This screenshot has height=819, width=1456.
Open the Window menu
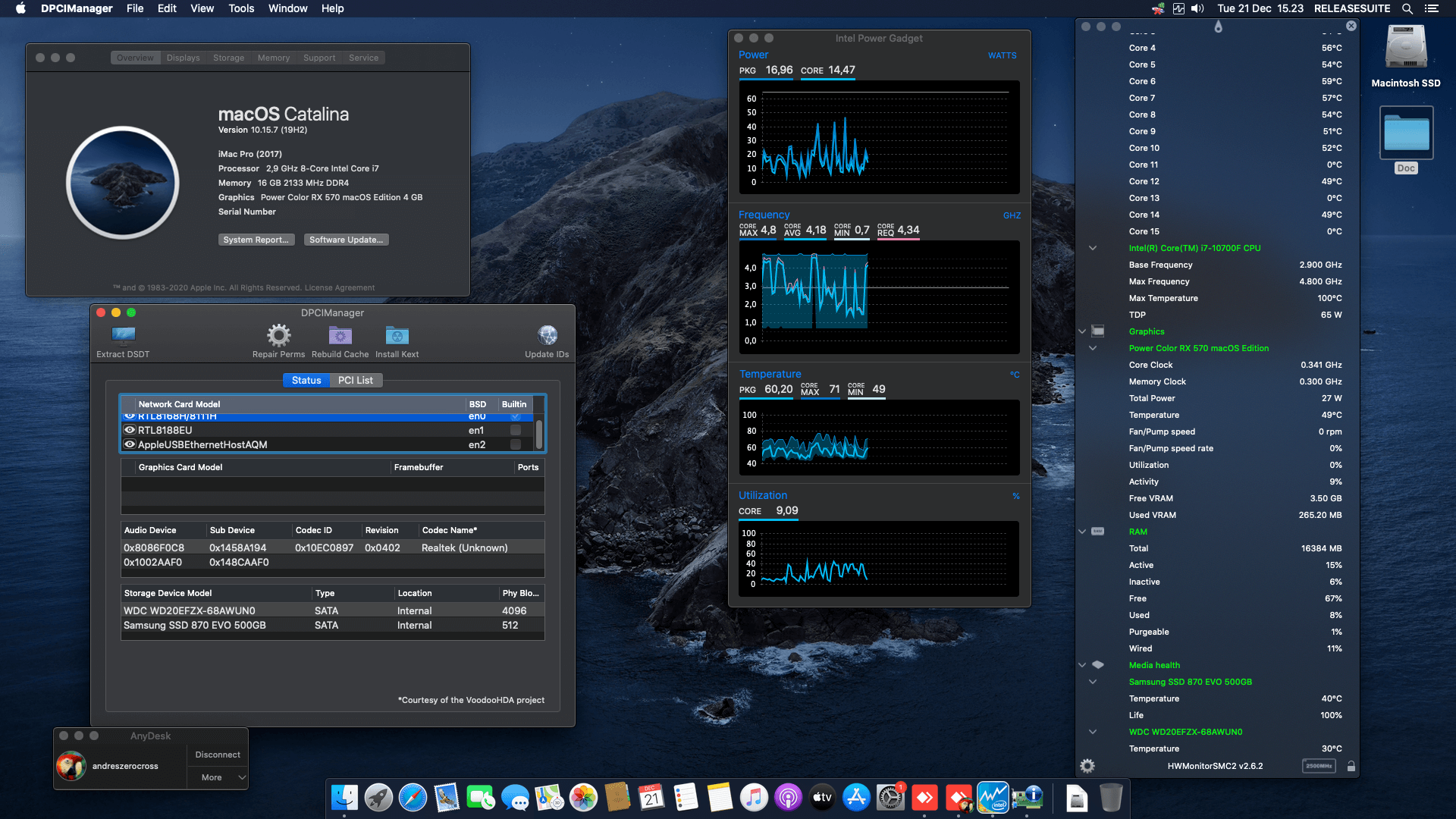coord(287,8)
